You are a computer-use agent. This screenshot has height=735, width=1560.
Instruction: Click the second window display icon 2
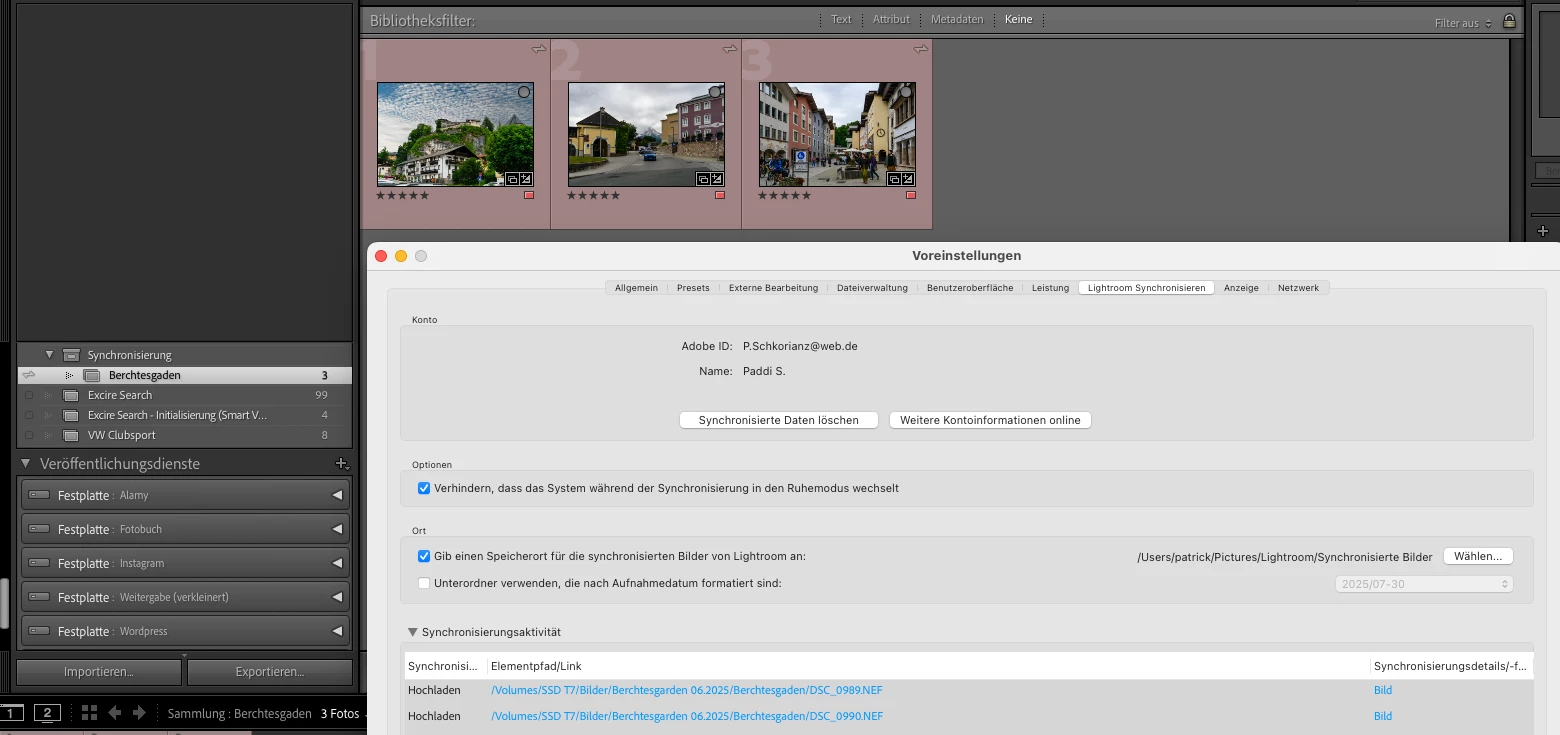pos(47,712)
